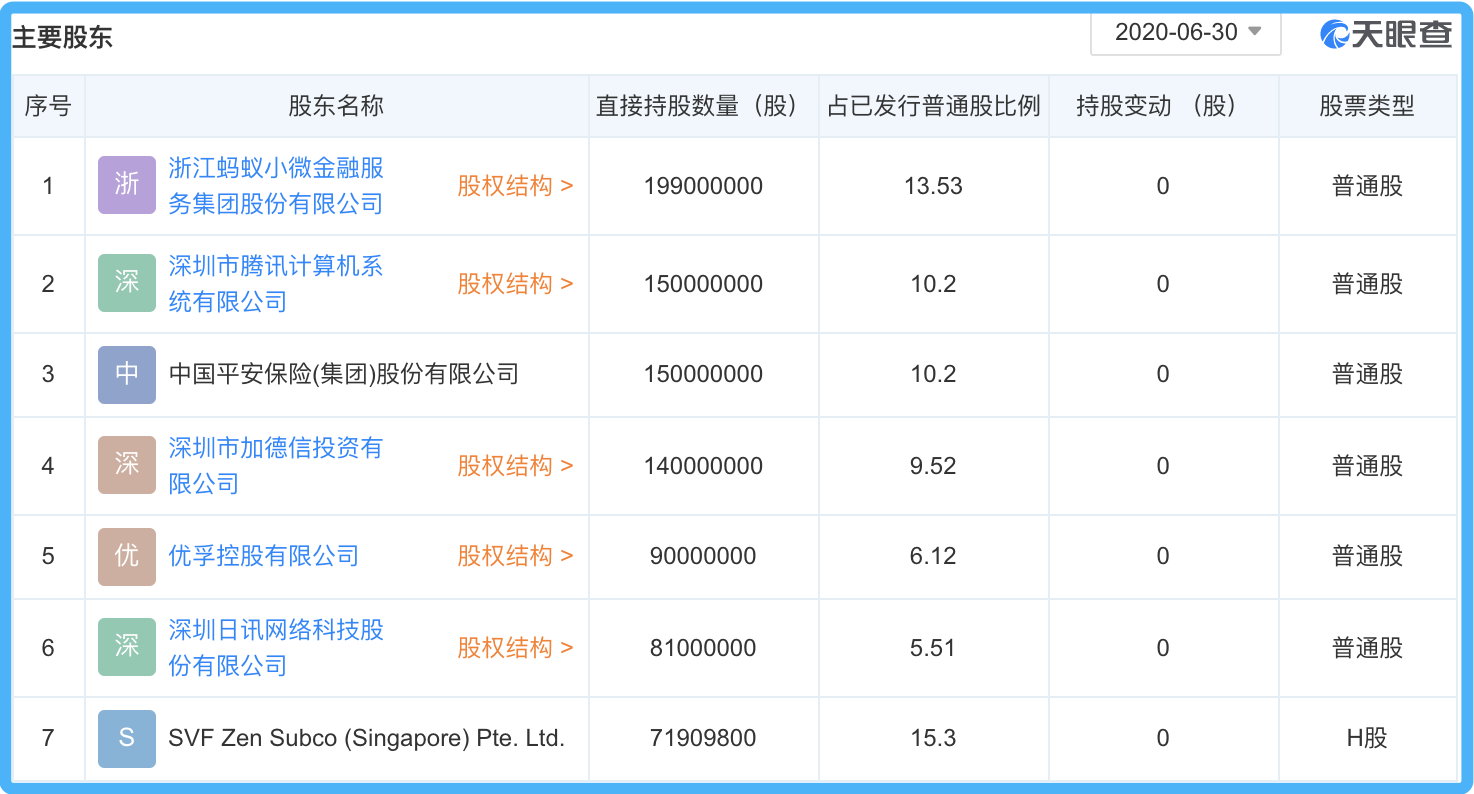Click the green 深 avatar for 深圳日讯网络
This screenshot has height=794, width=1474.
coord(127,648)
